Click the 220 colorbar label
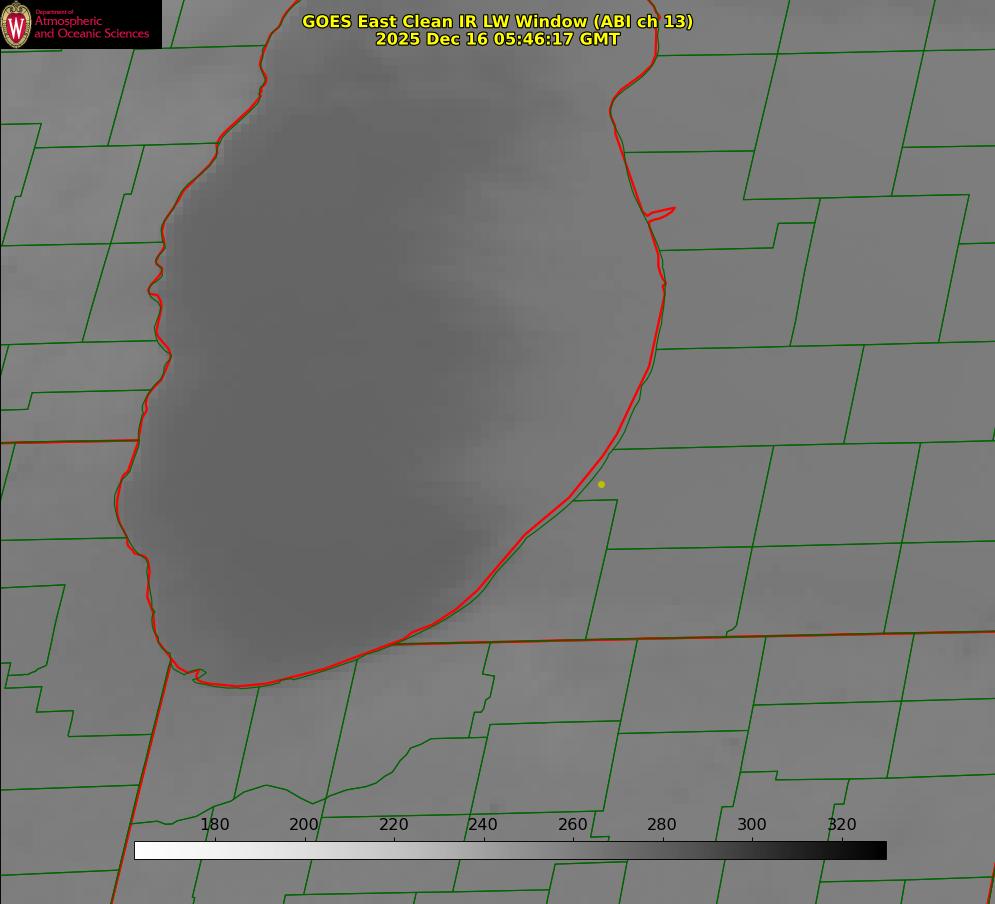Viewport: 995px width, 904px height. (393, 824)
